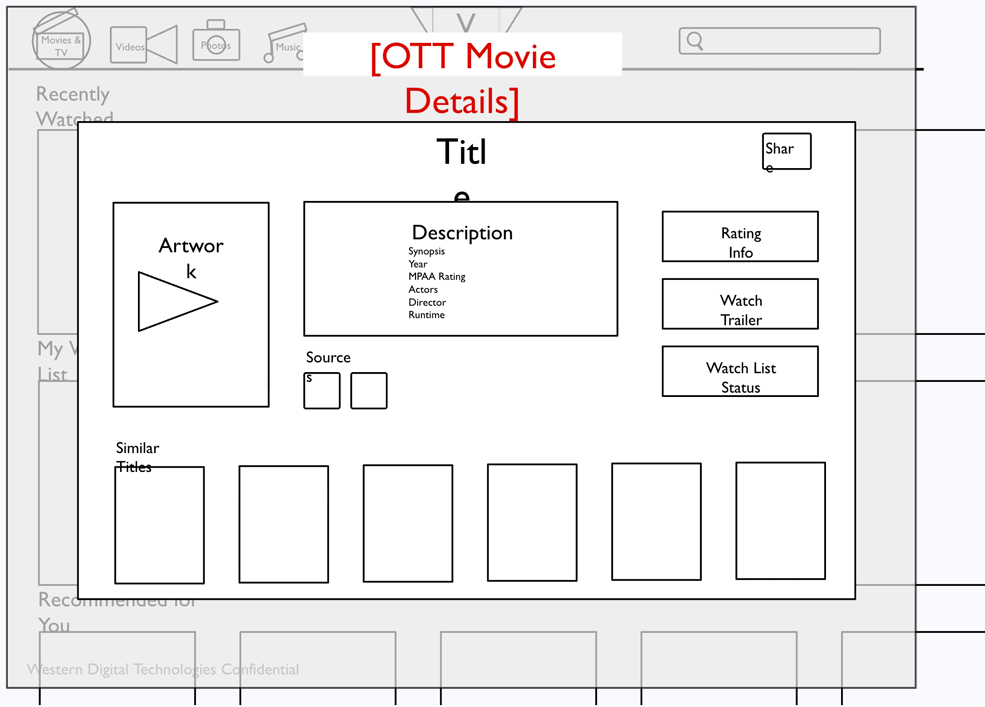Click the magnifying glass search icon
This screenshot has width=985, height=707.
(x=695, y=41)
